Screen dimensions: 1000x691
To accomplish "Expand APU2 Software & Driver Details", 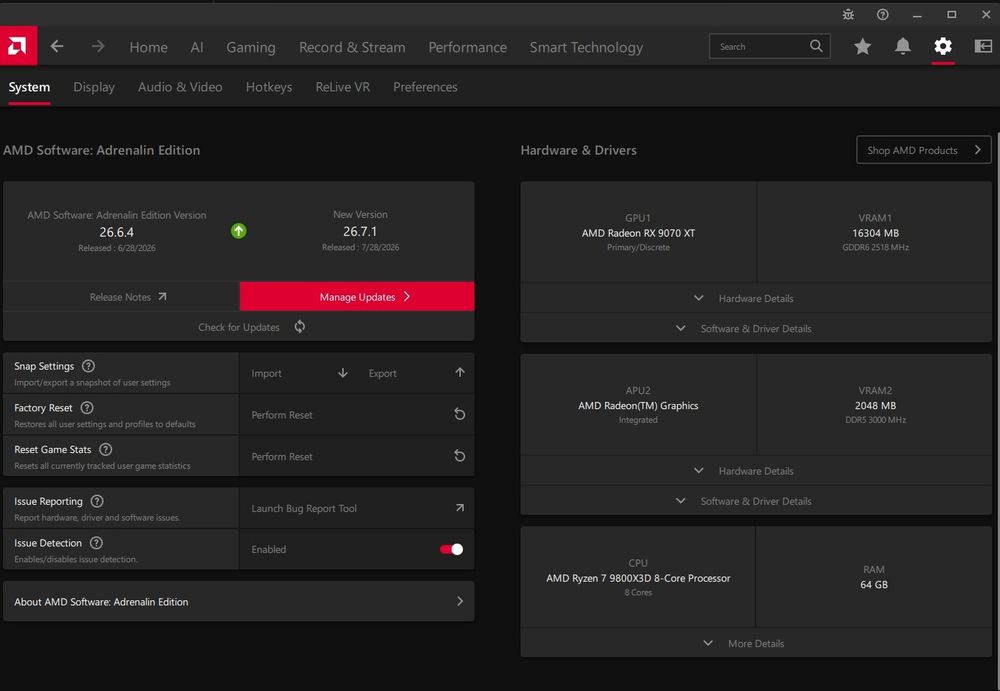I will pyautogui.click(x=756, y=501).
